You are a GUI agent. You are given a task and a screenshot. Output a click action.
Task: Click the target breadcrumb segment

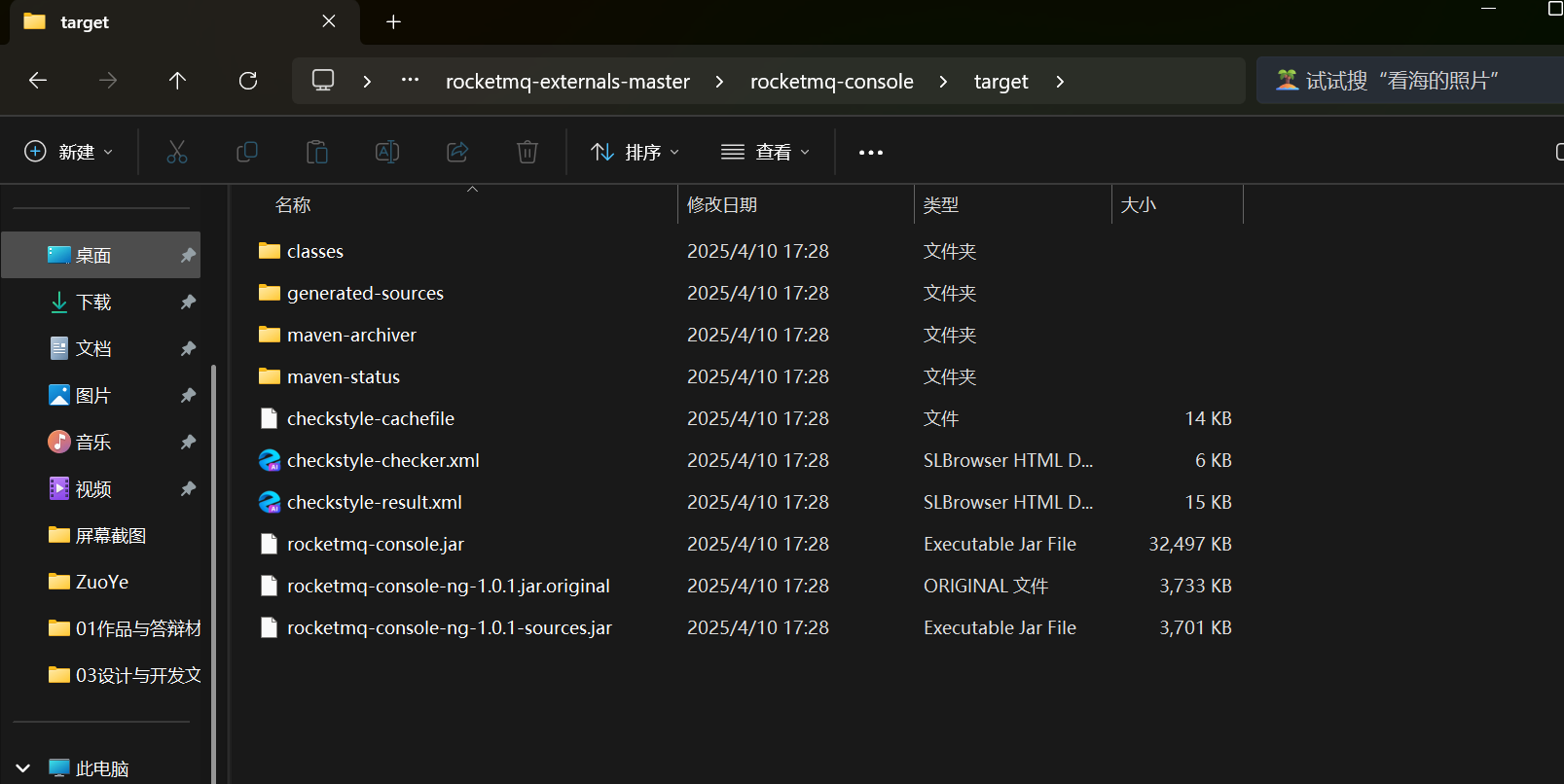1000,82
